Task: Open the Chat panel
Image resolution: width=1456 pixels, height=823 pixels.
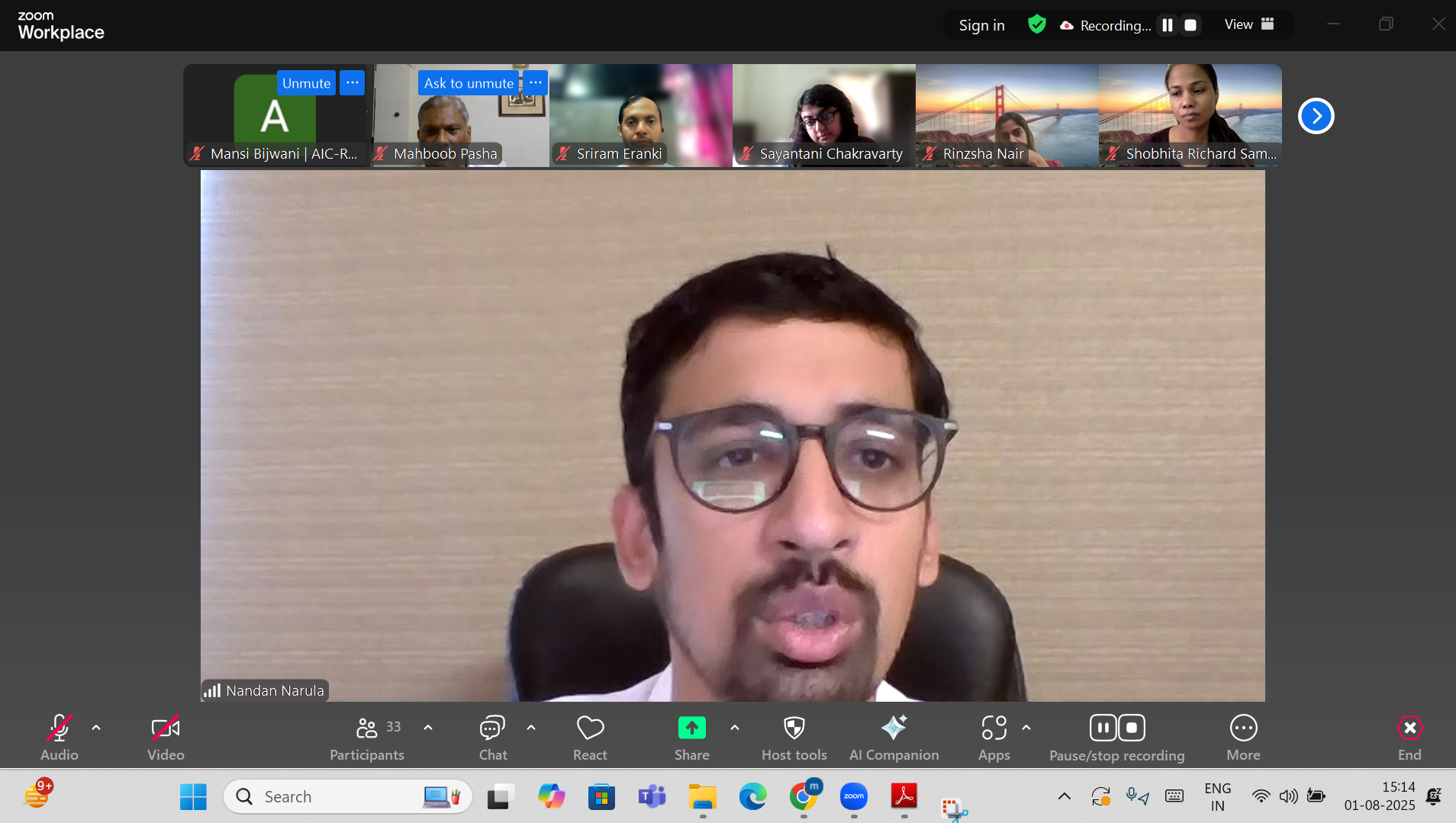Action: [x=492, y=738]
